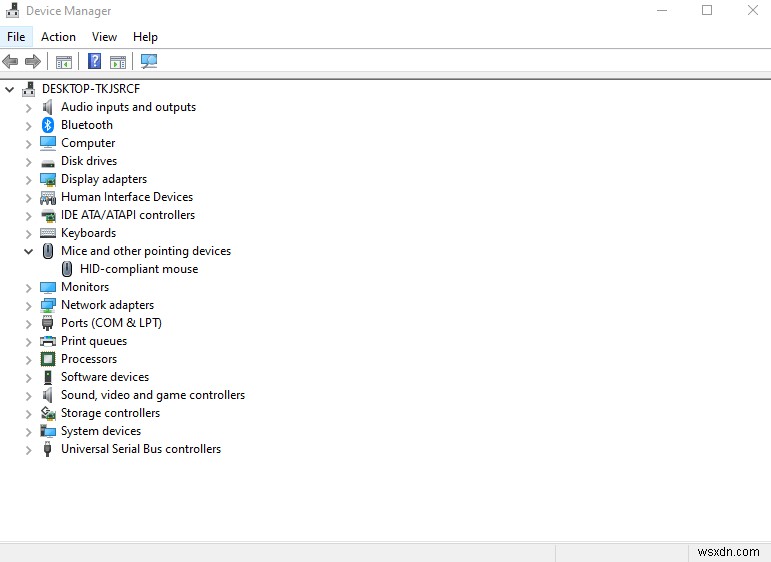Open the Help menu
Image resolution: width=771 pixels, height=562 pixels.
145,37
